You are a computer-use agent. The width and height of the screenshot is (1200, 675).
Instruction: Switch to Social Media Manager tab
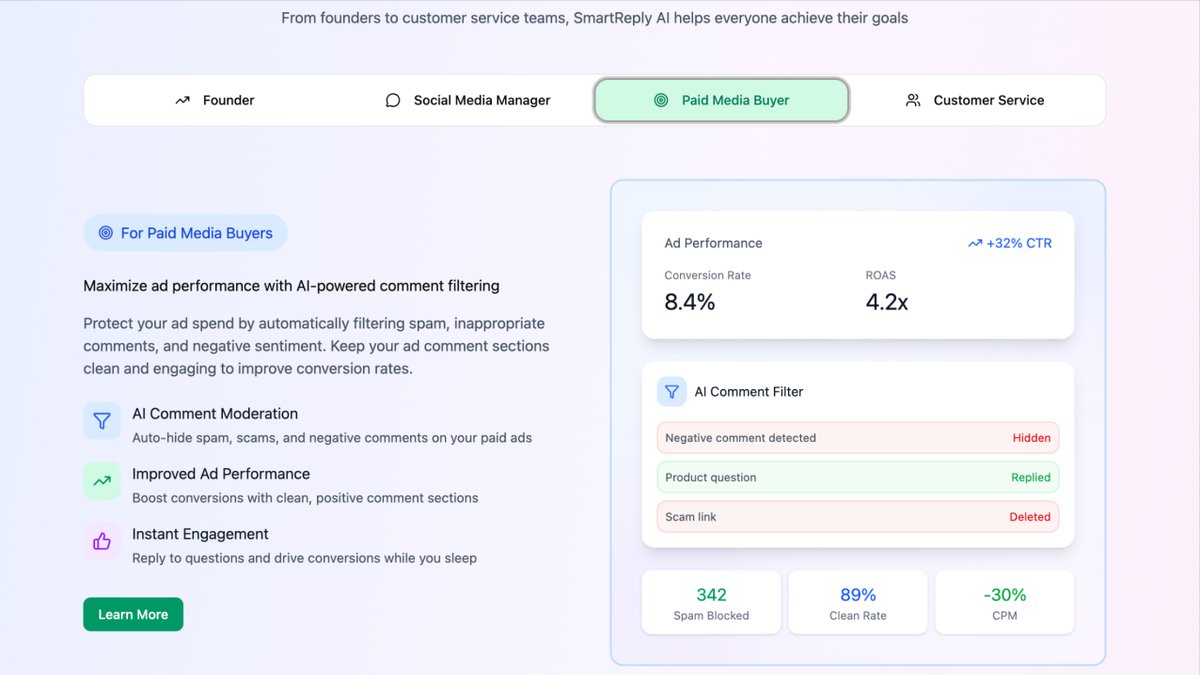pyautogui.click(x=468, y=100)
